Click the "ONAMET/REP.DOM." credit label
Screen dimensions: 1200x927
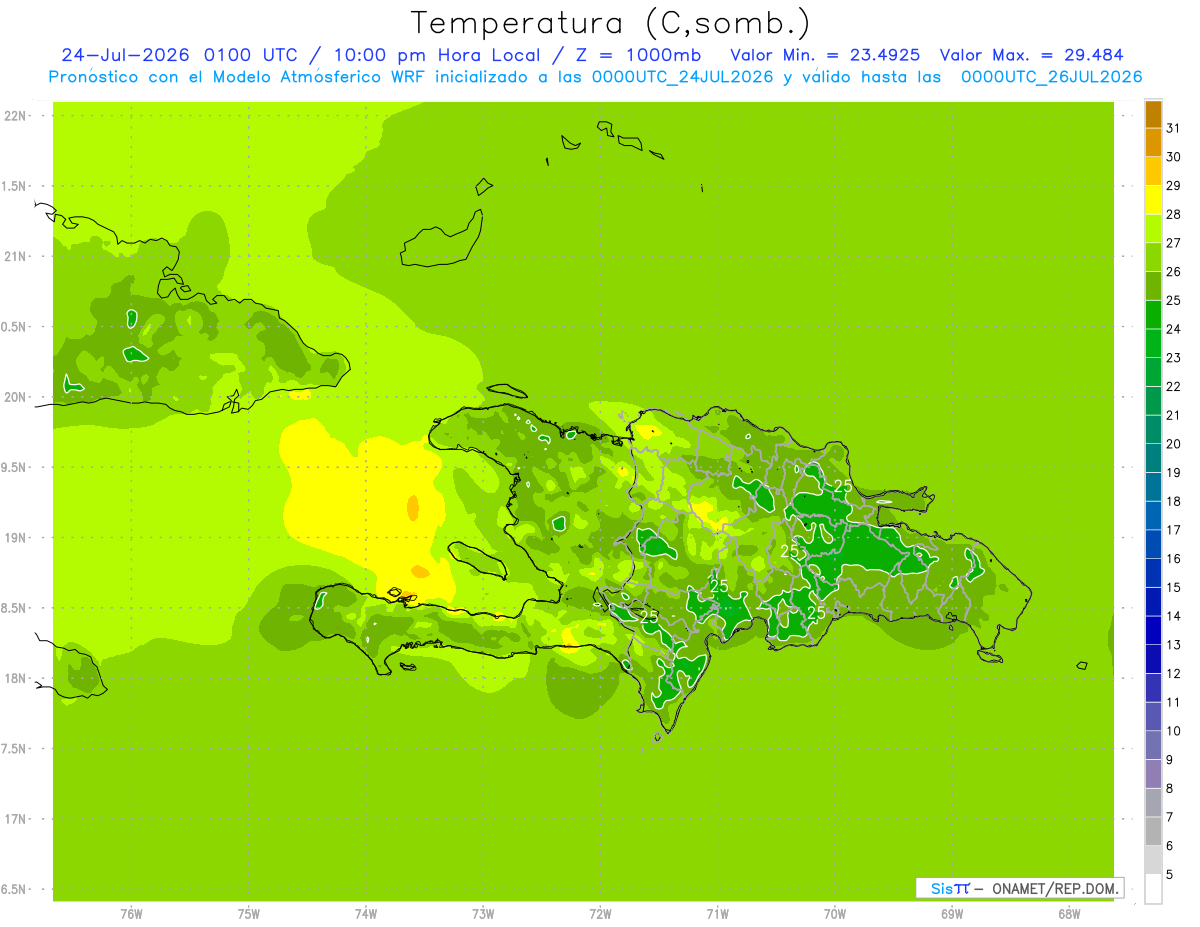pos(1056,888)
